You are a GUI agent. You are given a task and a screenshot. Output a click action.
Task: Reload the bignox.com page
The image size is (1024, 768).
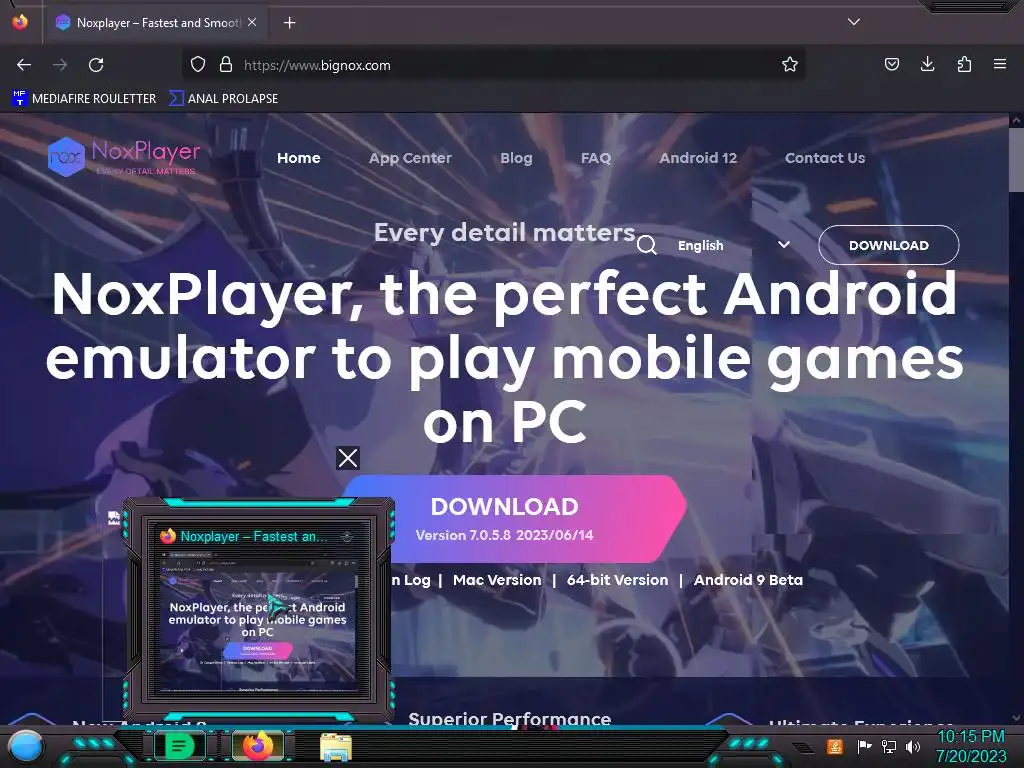pos(96,65)
